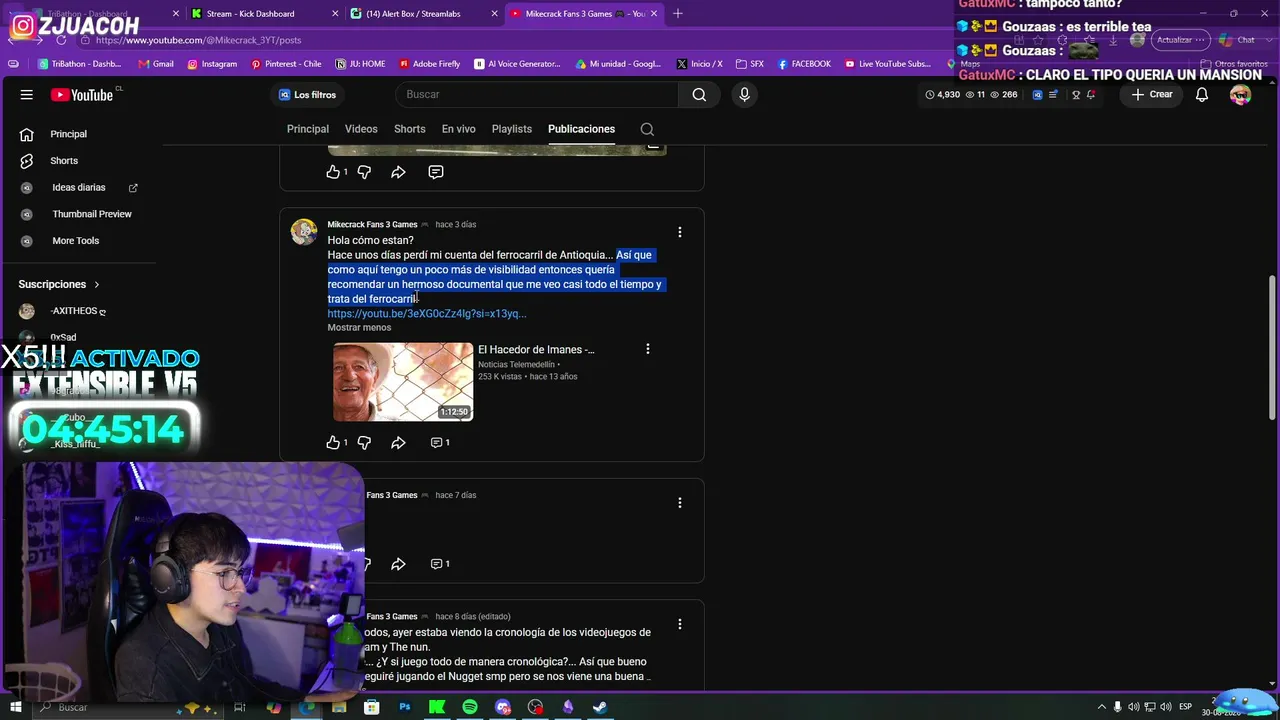Play El Hacedor de Imanes video thumbnail
The width and height of the screenshot is (1280, 720).
pyautogui.click(x=403, y=382)
